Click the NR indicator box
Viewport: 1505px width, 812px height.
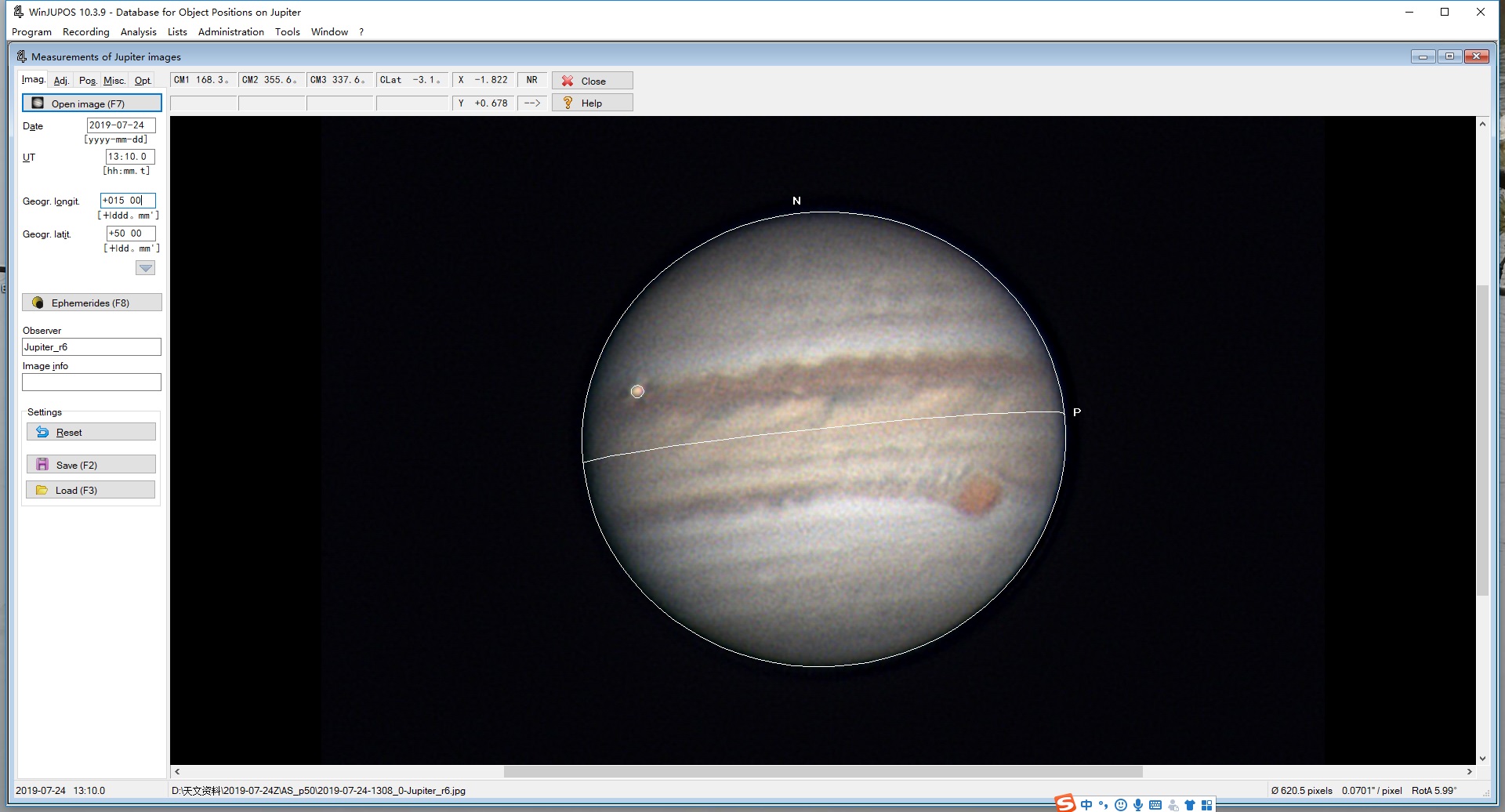coord(532,80)
